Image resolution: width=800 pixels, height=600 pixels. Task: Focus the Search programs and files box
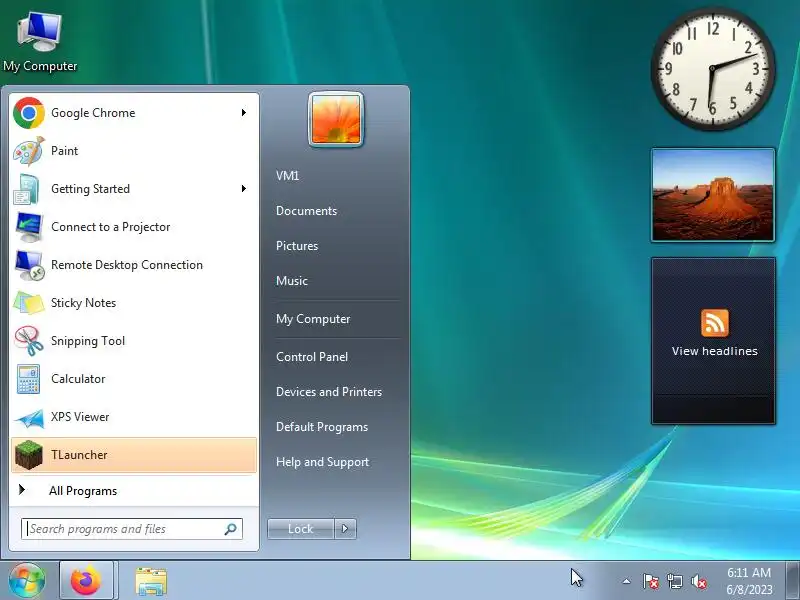pos(132,529)
